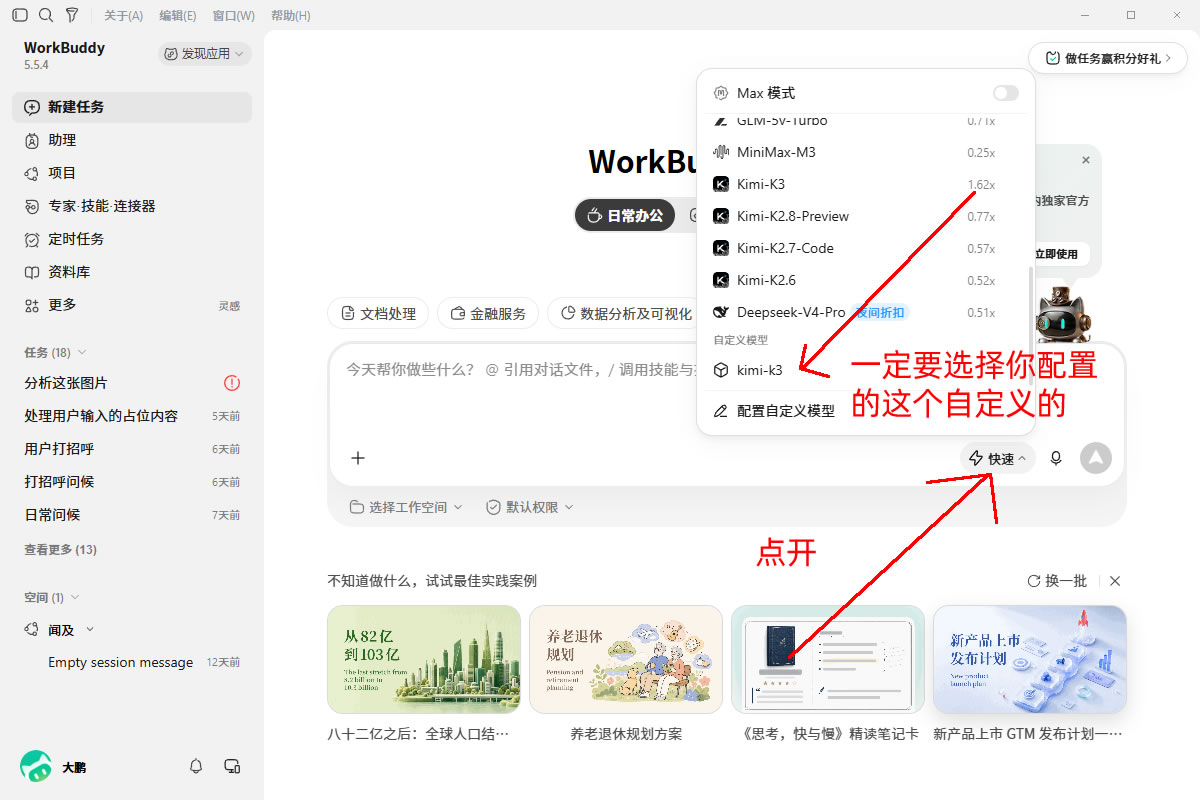The width and height of the screenshot is (1200, 800).
Task: Click the filter funnel icon in title bar
Action: pyautogui.click(x=72, y=15)
